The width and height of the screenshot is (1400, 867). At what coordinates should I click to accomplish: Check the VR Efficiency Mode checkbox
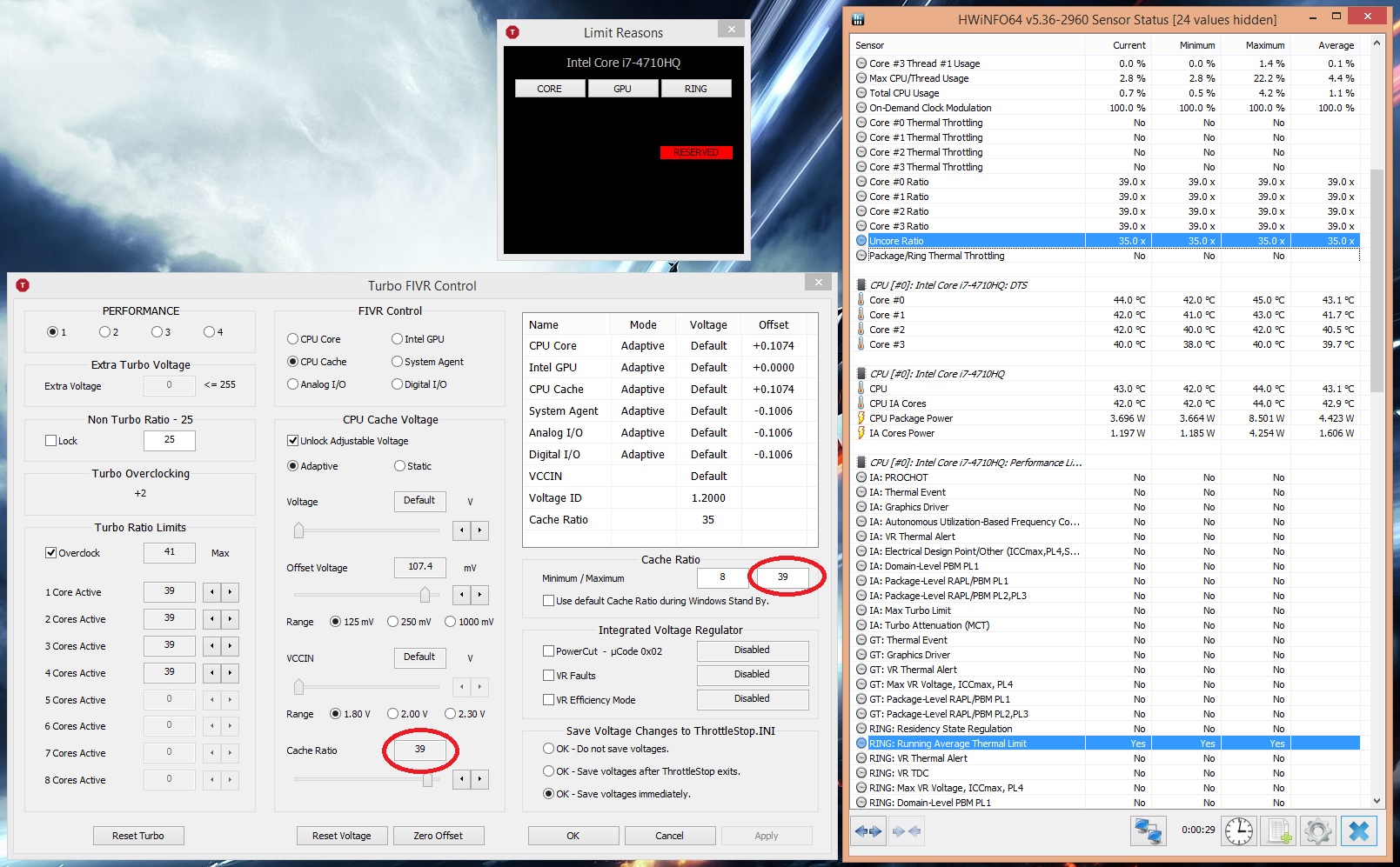click(x=549, y=700)
